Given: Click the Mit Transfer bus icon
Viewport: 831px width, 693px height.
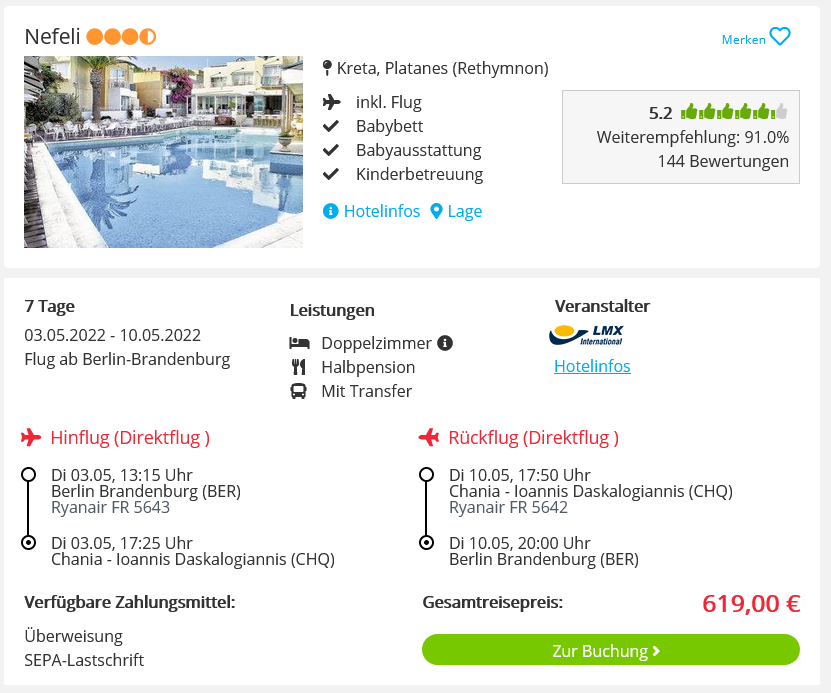Looking at the screenshot, I should pos(298,392).
